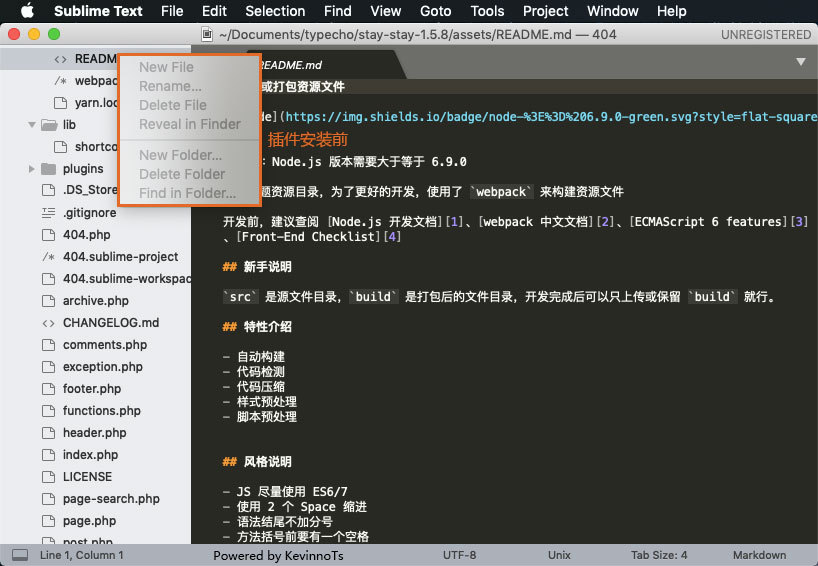Viewport: 818px width, 566px height.
Task: Click the sidebar README markup icon
Action: point(61,59)
